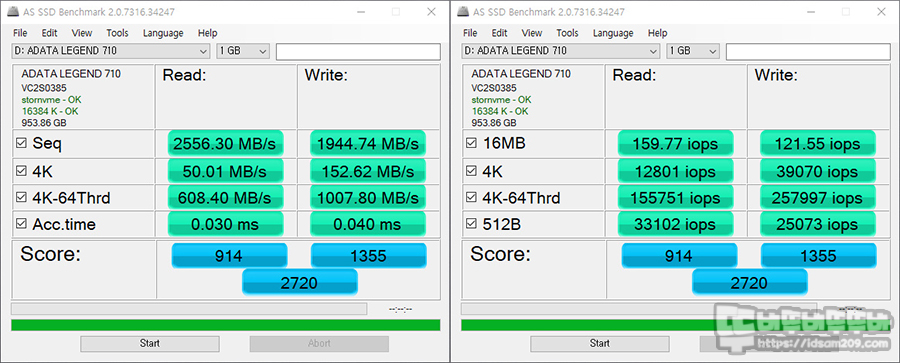Toggle 16MB checkbox in right window
The image size is (900, 363).
click(x=471, y=144)
